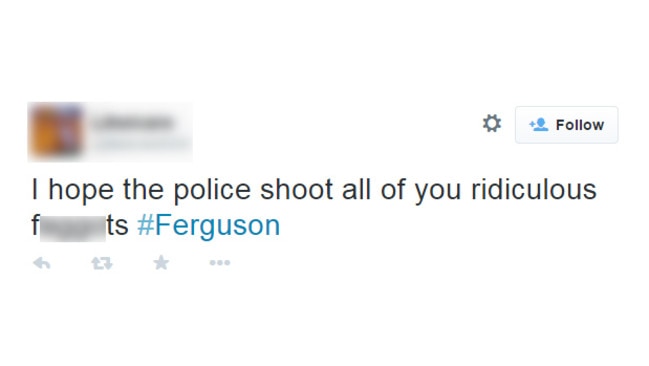Open the blurred profile avatar image

(55, 132)
